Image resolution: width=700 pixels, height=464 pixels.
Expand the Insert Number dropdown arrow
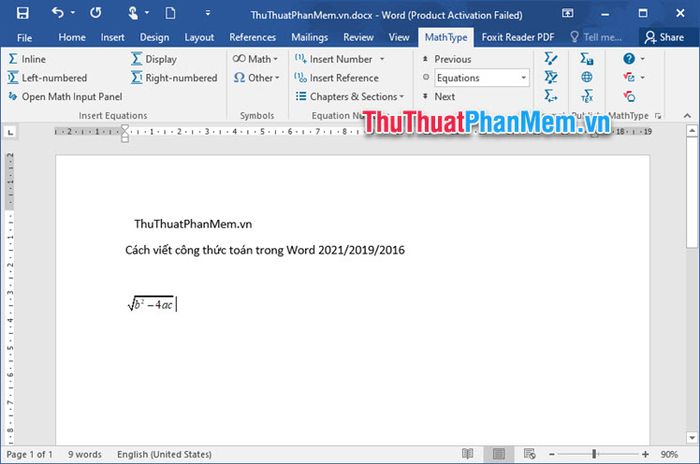(382, 59)
